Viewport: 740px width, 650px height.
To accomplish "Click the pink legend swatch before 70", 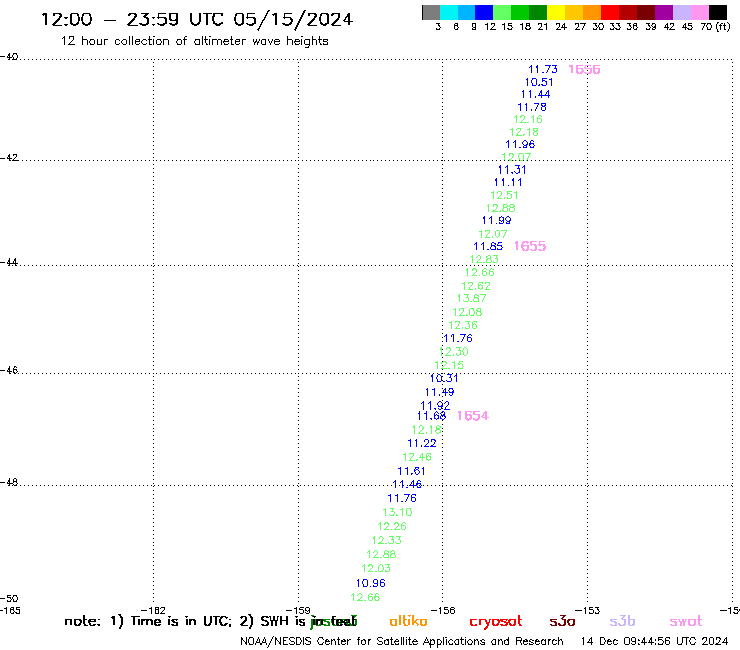I will click(x=699, y=12).
